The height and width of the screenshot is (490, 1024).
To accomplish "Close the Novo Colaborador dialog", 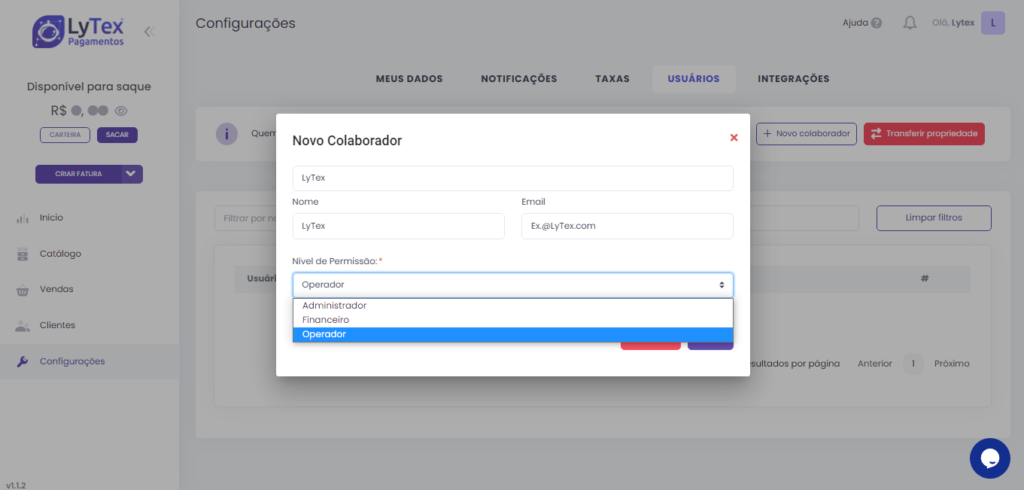I will pos(733,138).
